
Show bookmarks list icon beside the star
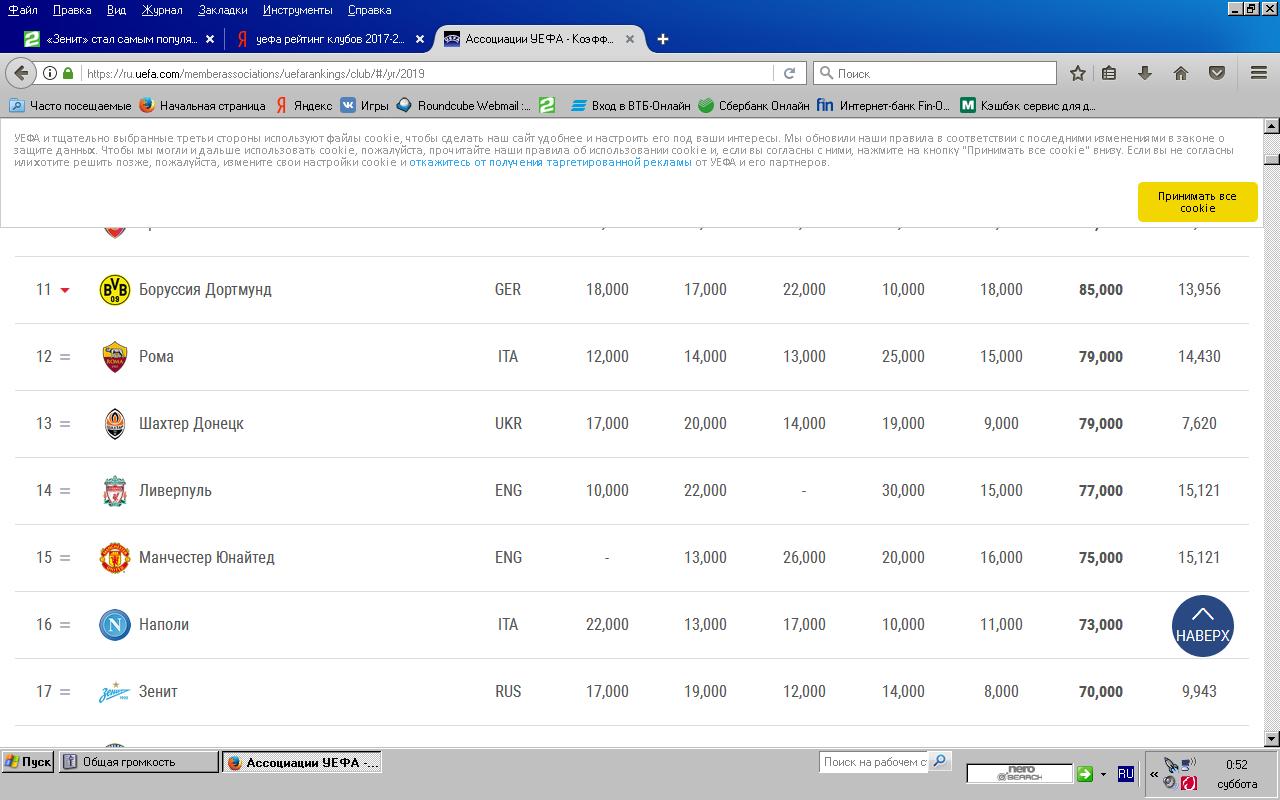click(x=1109, y=73)
